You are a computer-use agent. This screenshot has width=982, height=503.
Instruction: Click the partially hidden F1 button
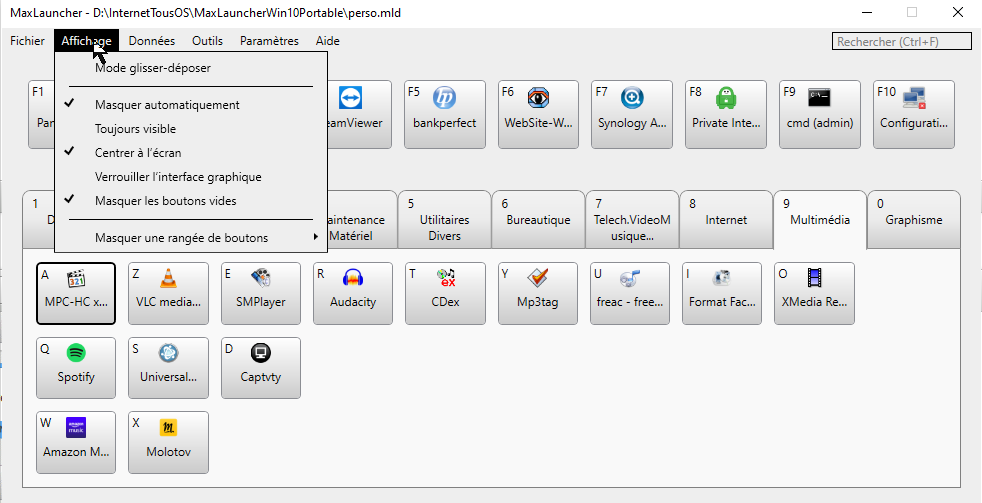pos(41,114)
